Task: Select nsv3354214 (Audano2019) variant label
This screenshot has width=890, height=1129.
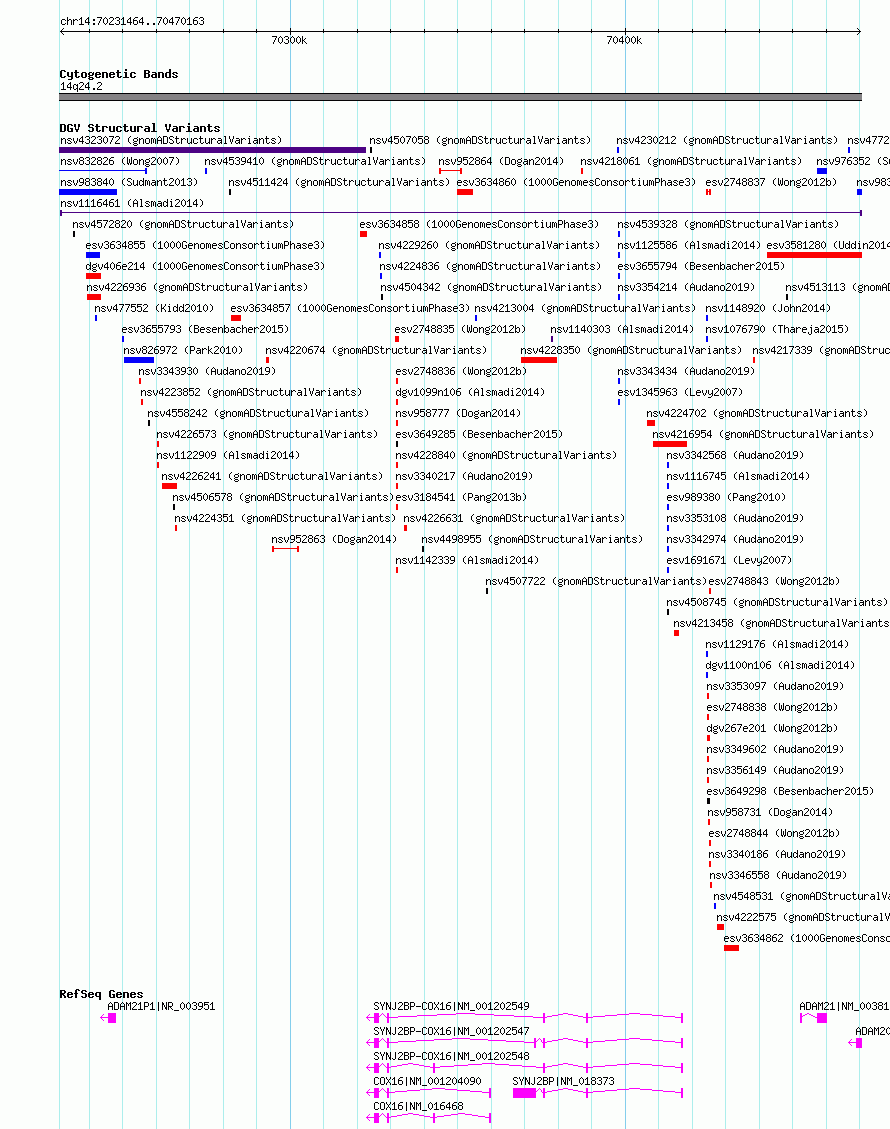Action: click(x=686, y=287)
